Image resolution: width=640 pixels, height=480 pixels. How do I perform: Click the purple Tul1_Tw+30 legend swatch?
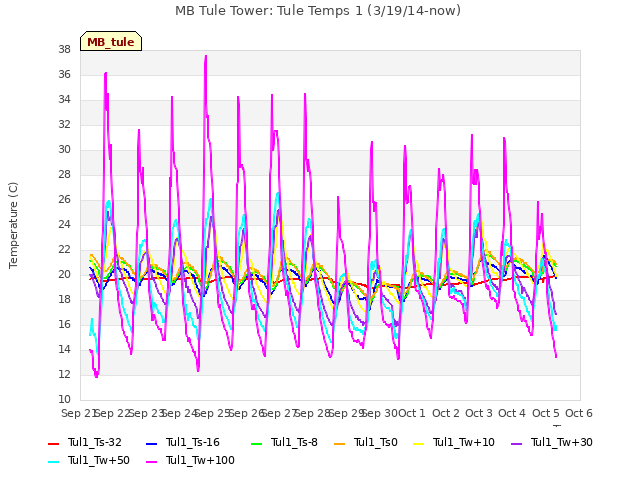point(516,443)
